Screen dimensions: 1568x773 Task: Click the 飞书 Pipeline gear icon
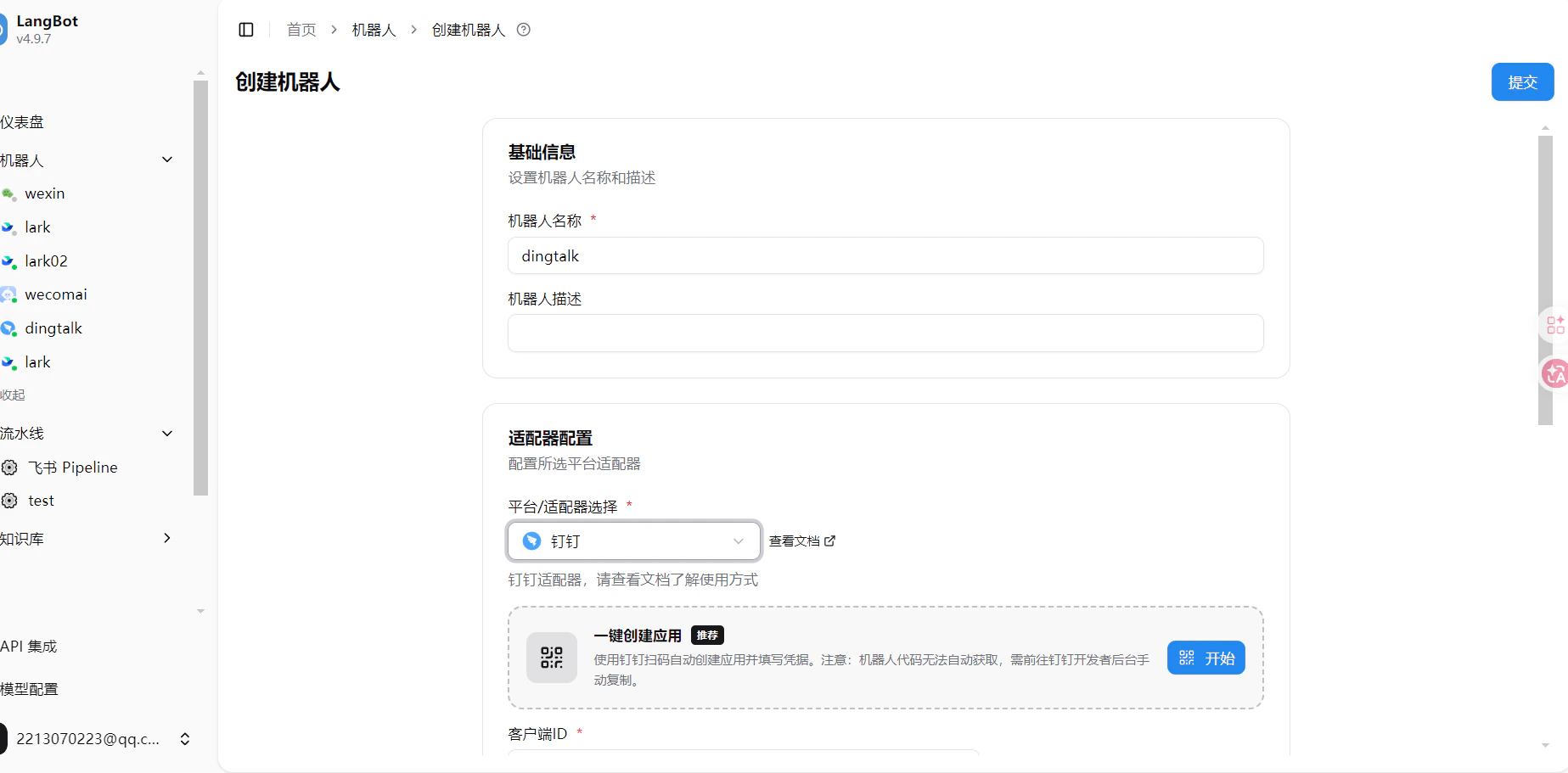pos(9,468)
